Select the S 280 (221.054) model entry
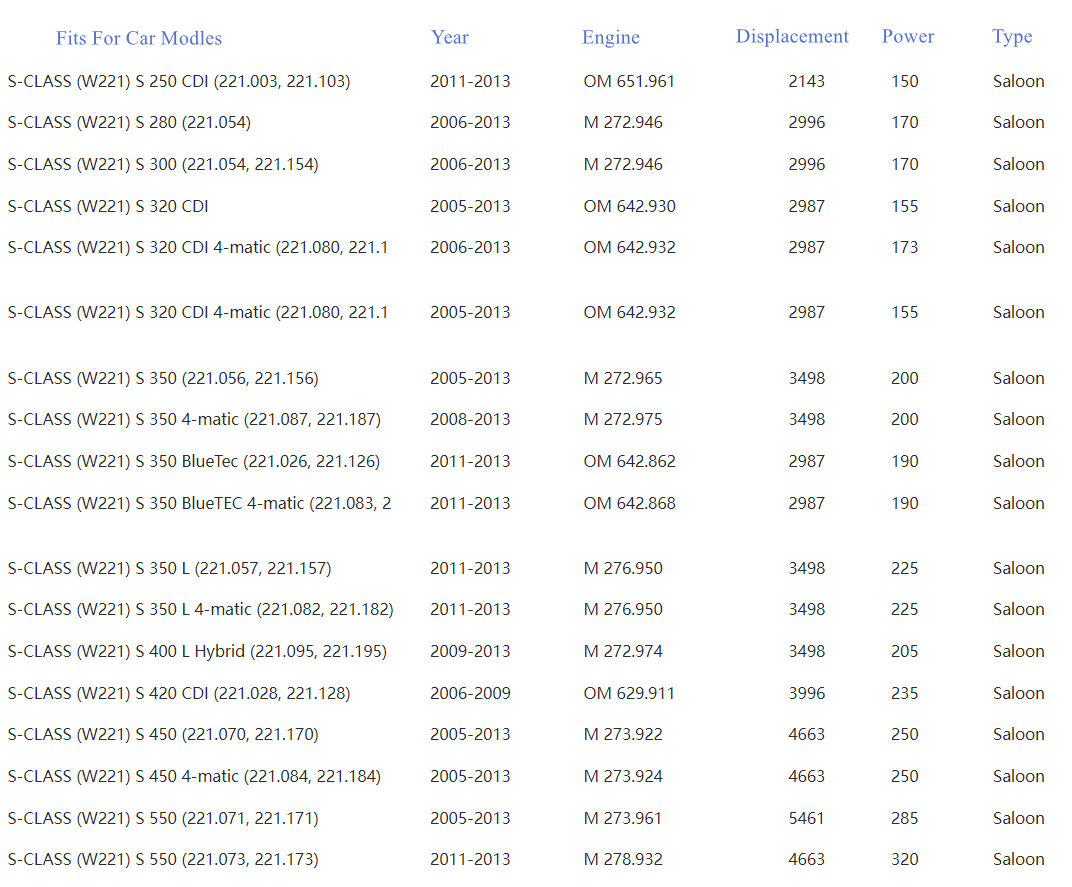The height and width of the screenshot is (887, 1072). point(129,122)
